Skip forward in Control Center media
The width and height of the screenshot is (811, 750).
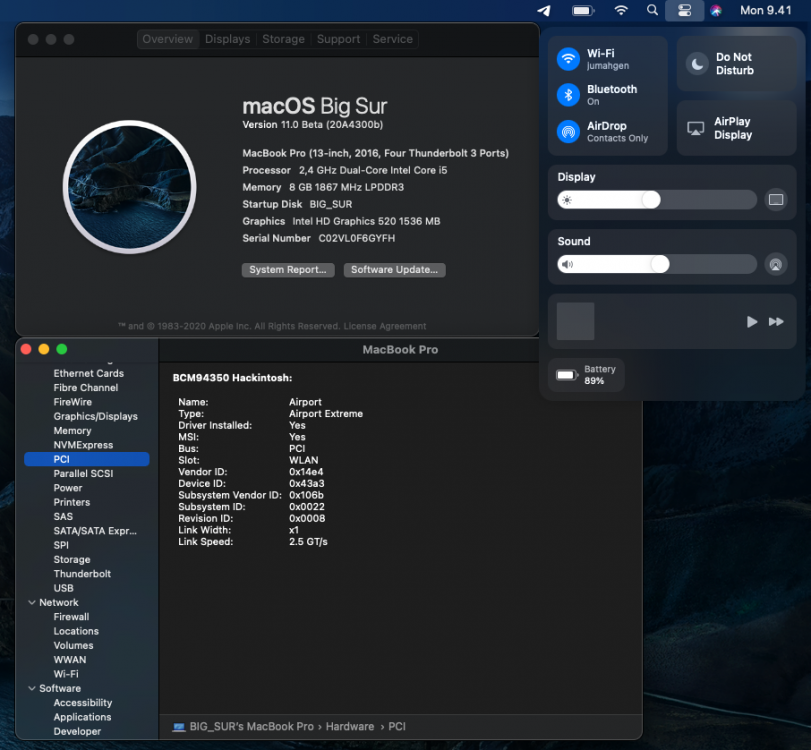(x=776, y=322)
